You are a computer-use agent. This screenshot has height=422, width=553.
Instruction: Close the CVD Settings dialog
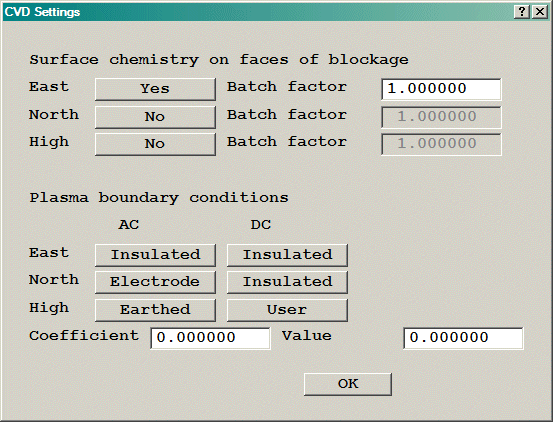pyautogui.click(x=540, y=12)
